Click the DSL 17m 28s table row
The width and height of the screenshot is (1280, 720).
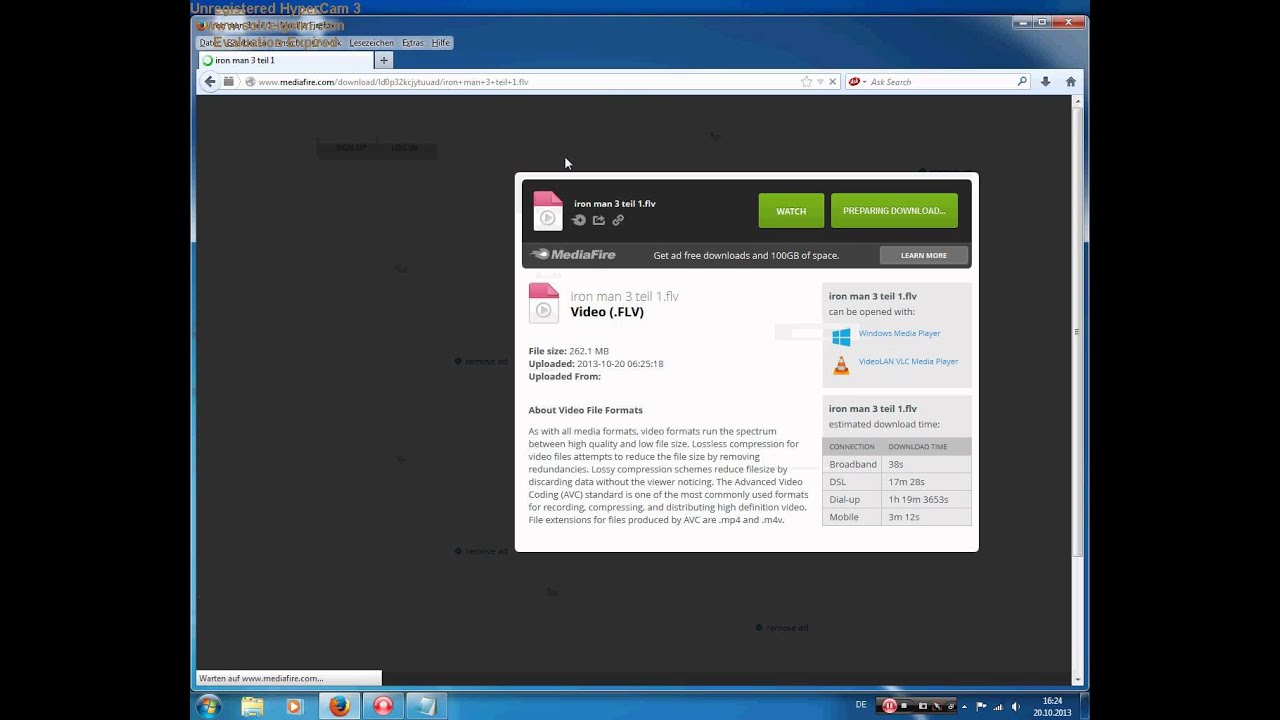click(x=897, y=482)
